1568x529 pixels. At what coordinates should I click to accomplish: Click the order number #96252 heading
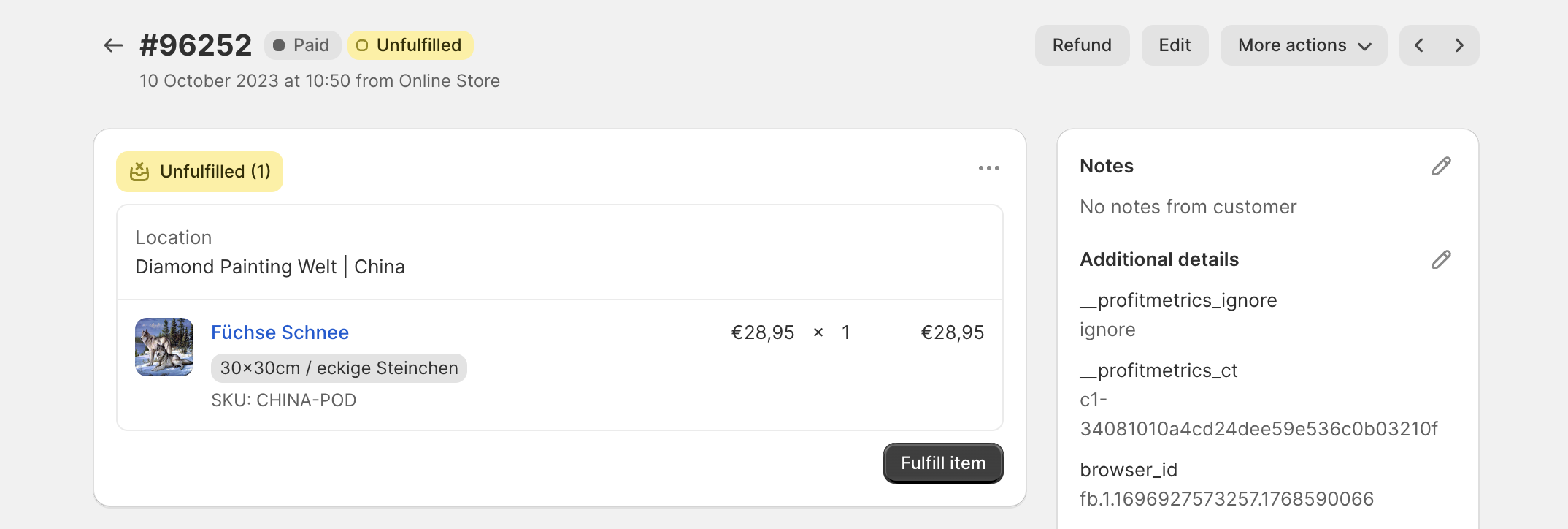click(196, 45)
